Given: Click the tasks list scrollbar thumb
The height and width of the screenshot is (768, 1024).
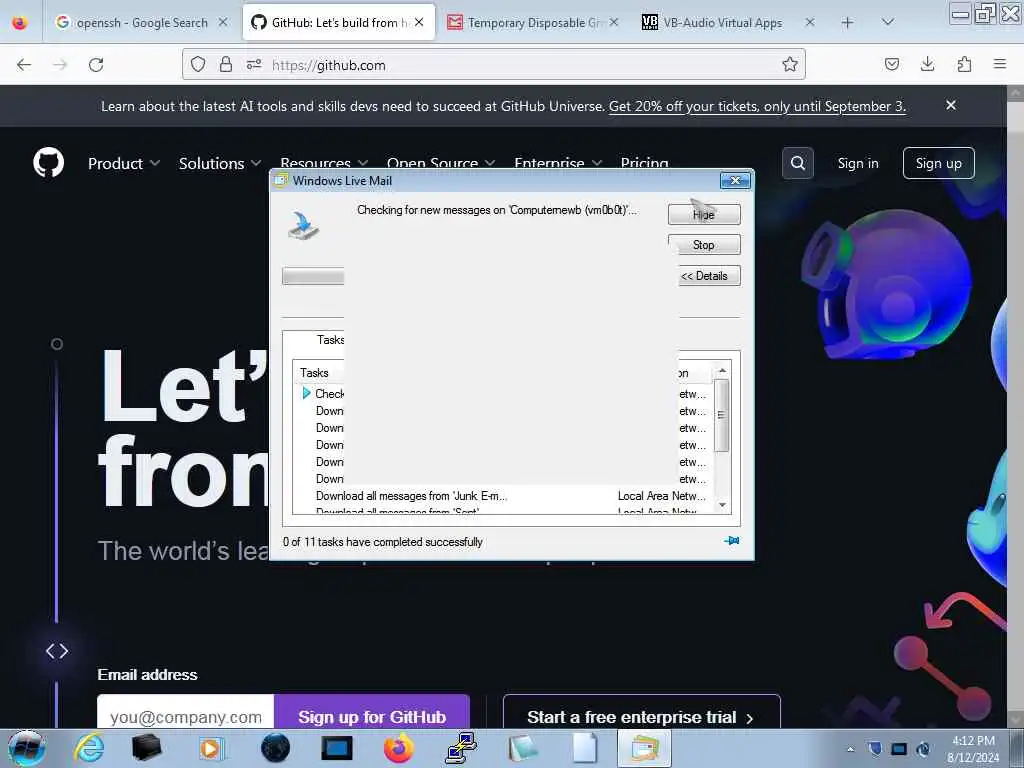Looking at the screenshot, I should 722,415.
